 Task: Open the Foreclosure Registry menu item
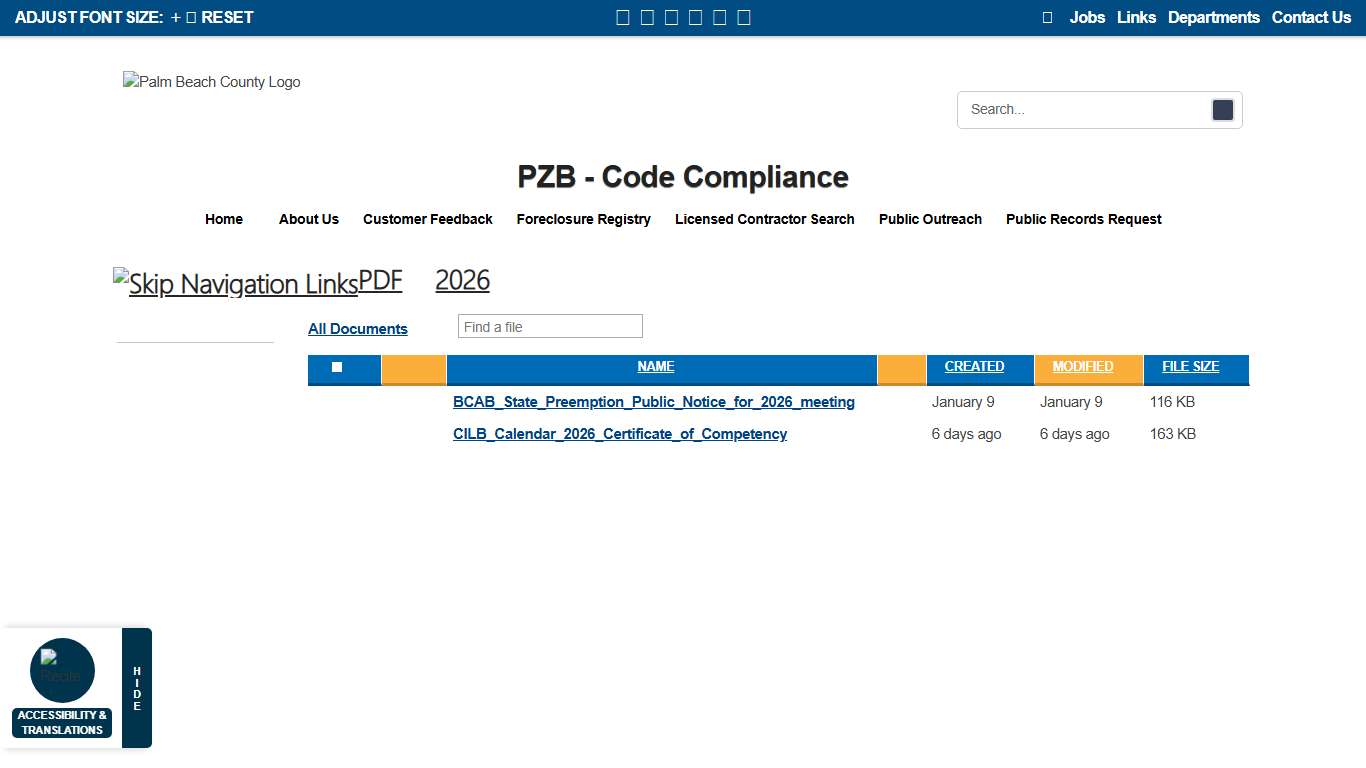[x=583, y=219]
